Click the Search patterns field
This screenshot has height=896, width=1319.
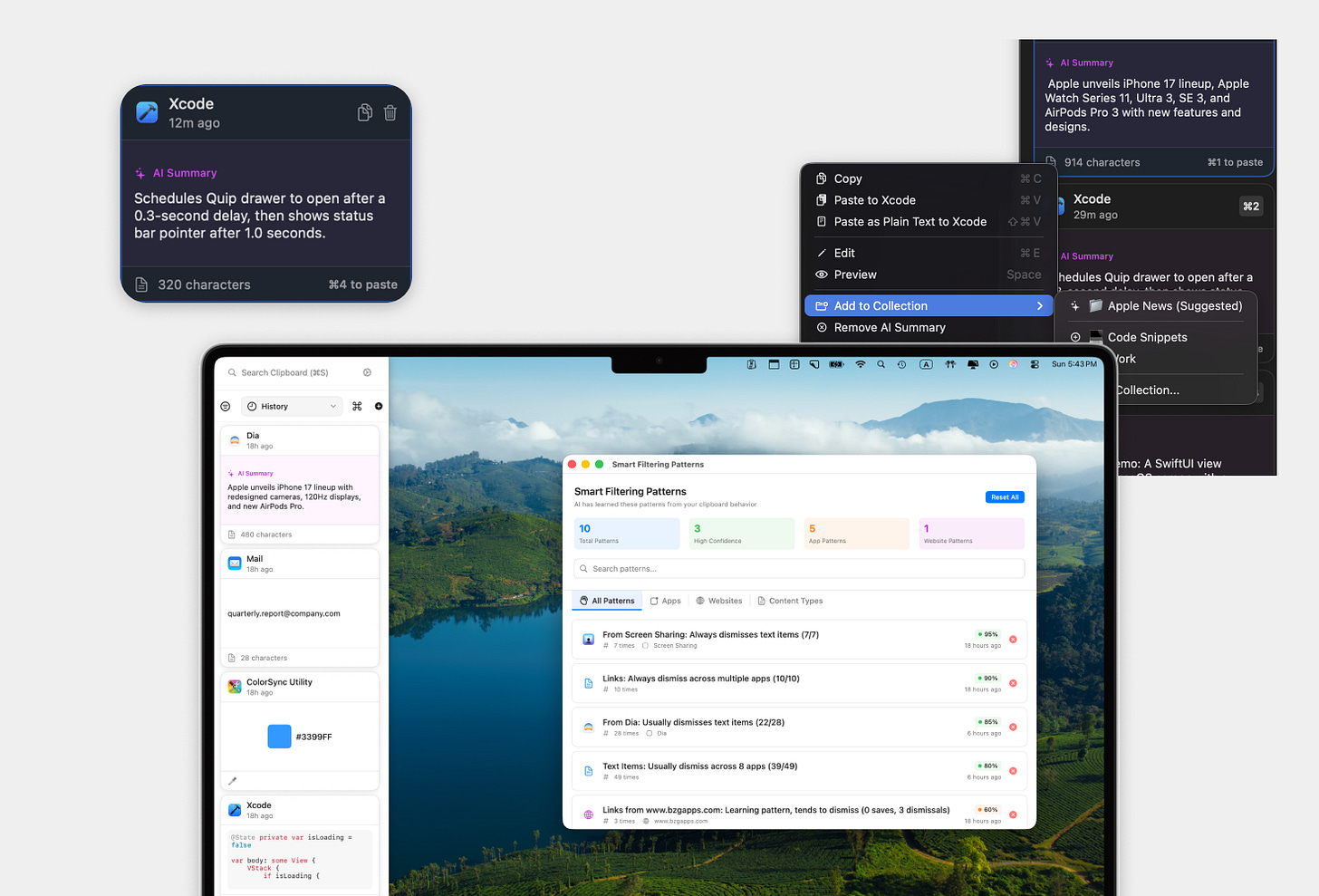point(799,569)
